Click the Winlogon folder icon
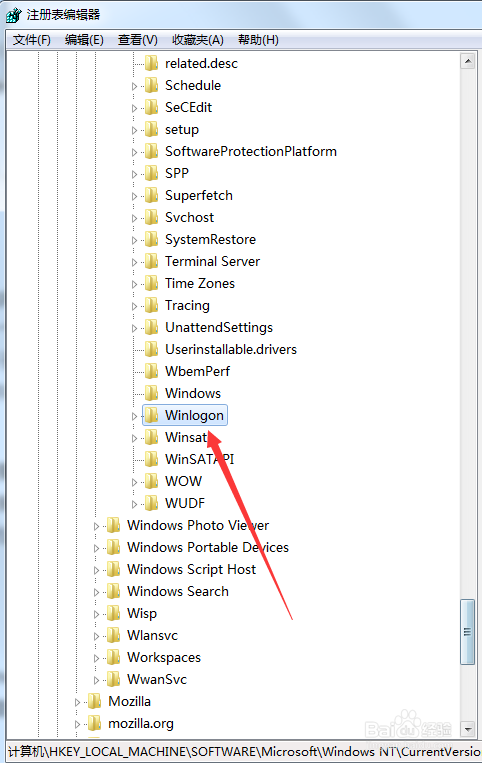 152,415
